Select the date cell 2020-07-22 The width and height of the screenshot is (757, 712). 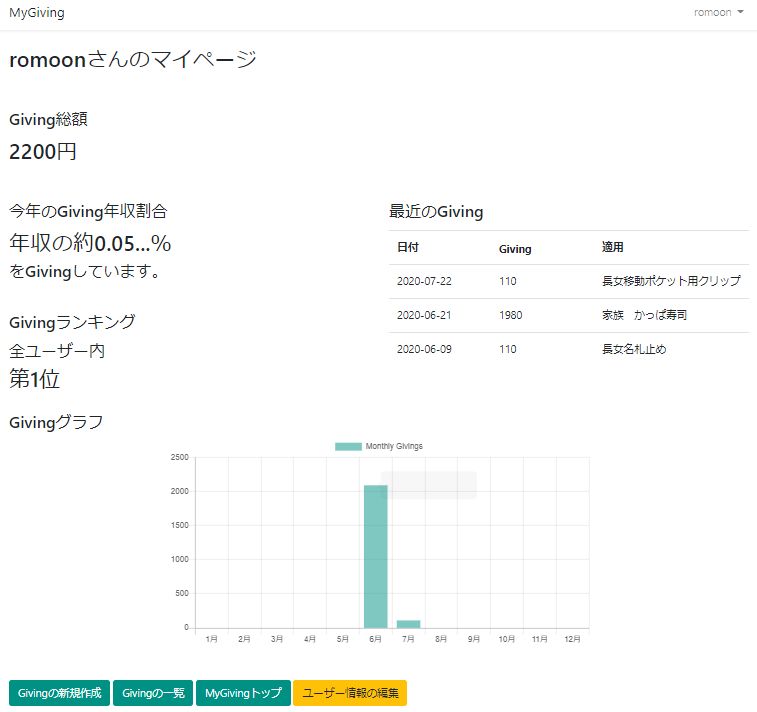point(424,281)
